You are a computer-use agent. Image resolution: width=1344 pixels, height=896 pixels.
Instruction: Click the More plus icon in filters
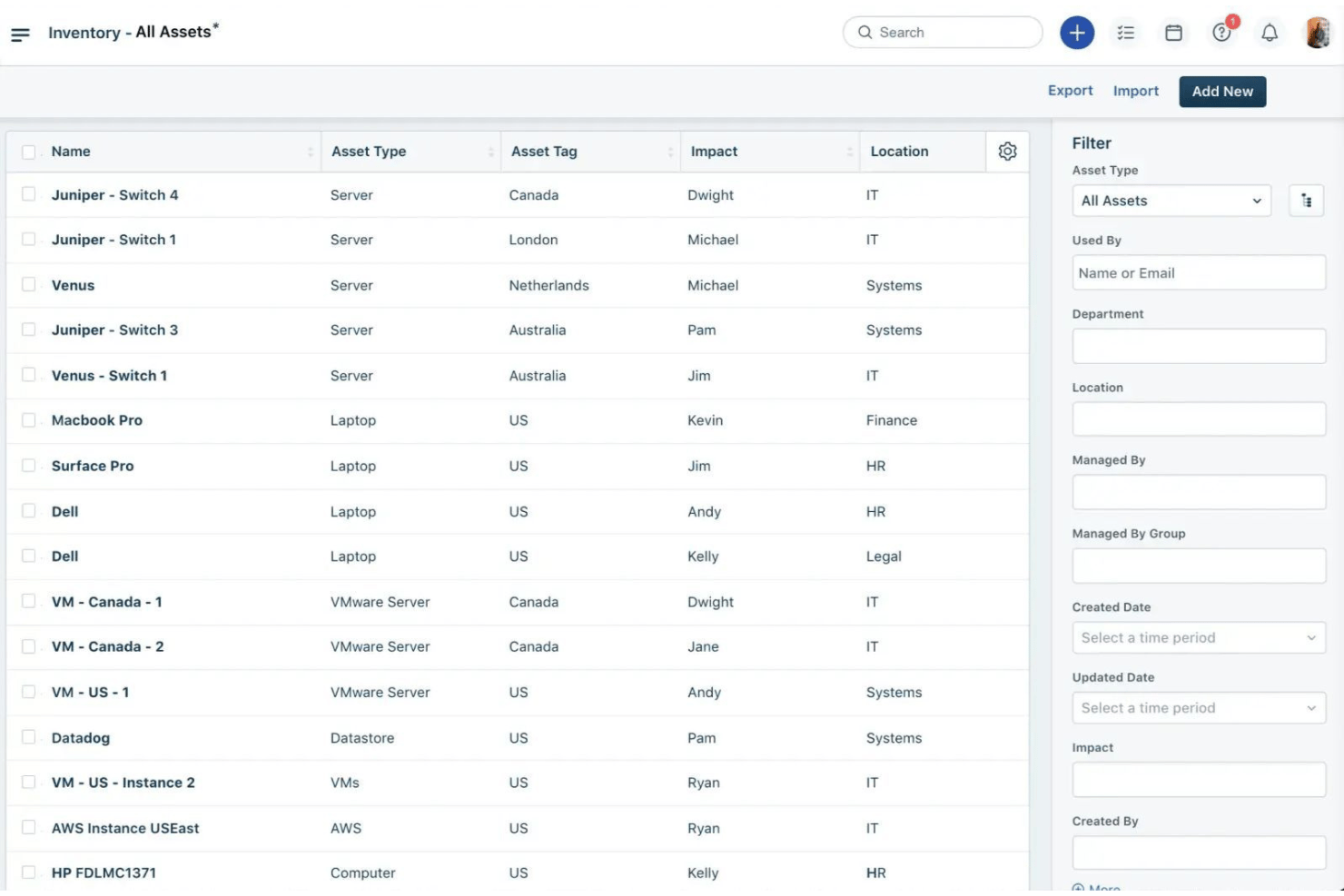coord(1078,889)
